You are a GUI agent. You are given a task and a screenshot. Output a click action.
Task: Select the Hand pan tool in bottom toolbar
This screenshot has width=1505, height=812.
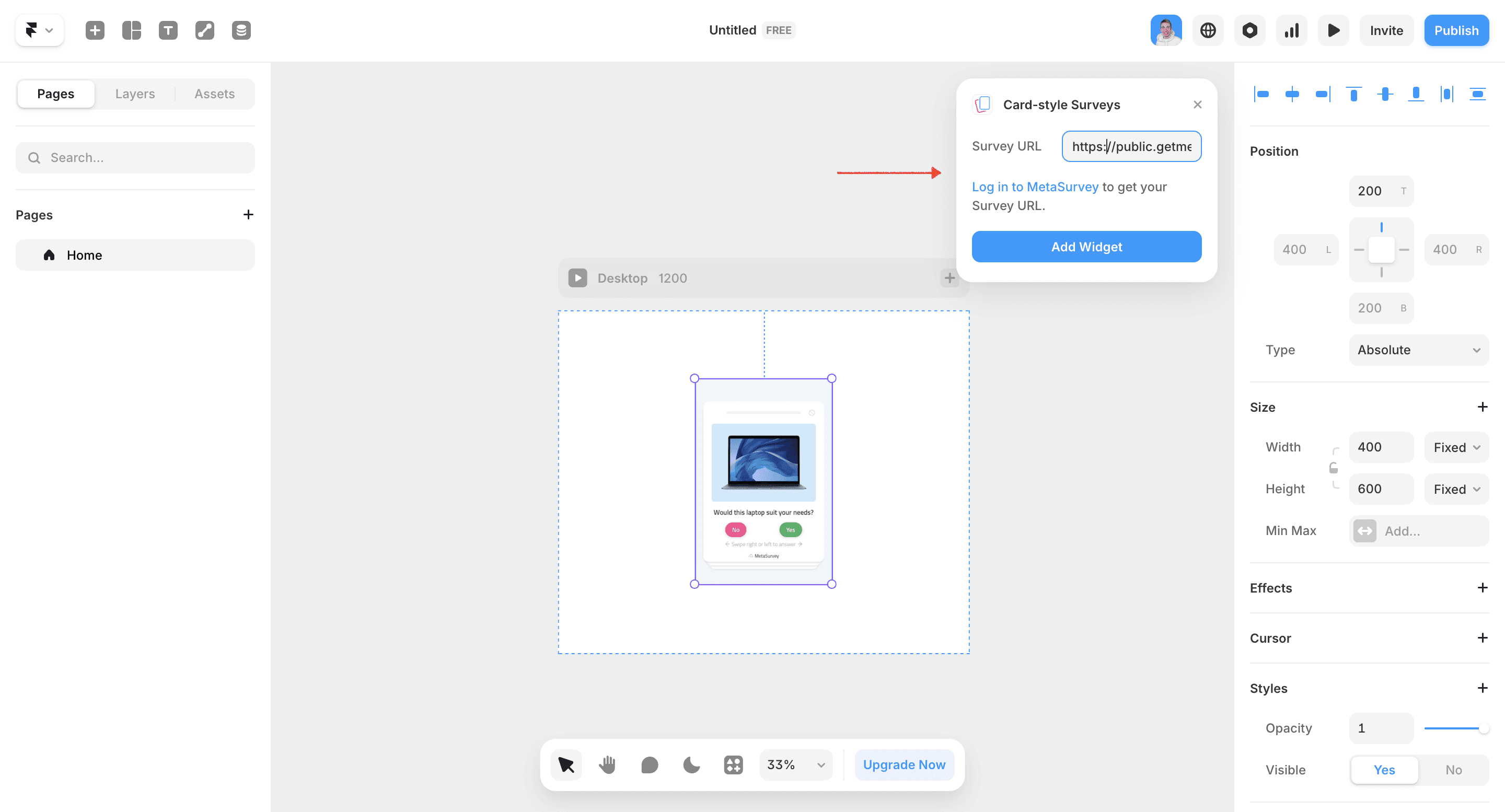coord(607,764)
